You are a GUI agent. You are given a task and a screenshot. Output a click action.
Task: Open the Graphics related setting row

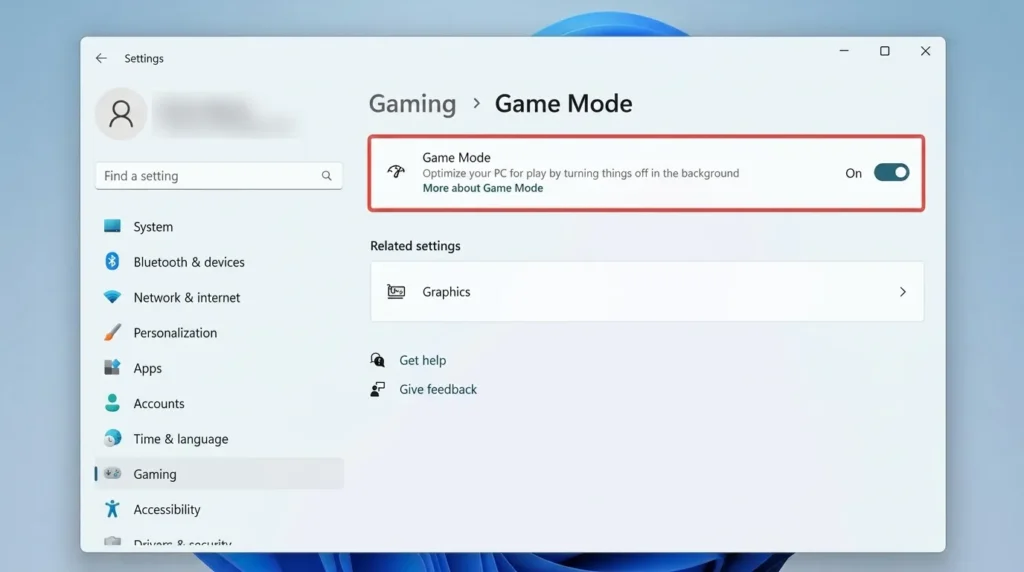[647, 292]
